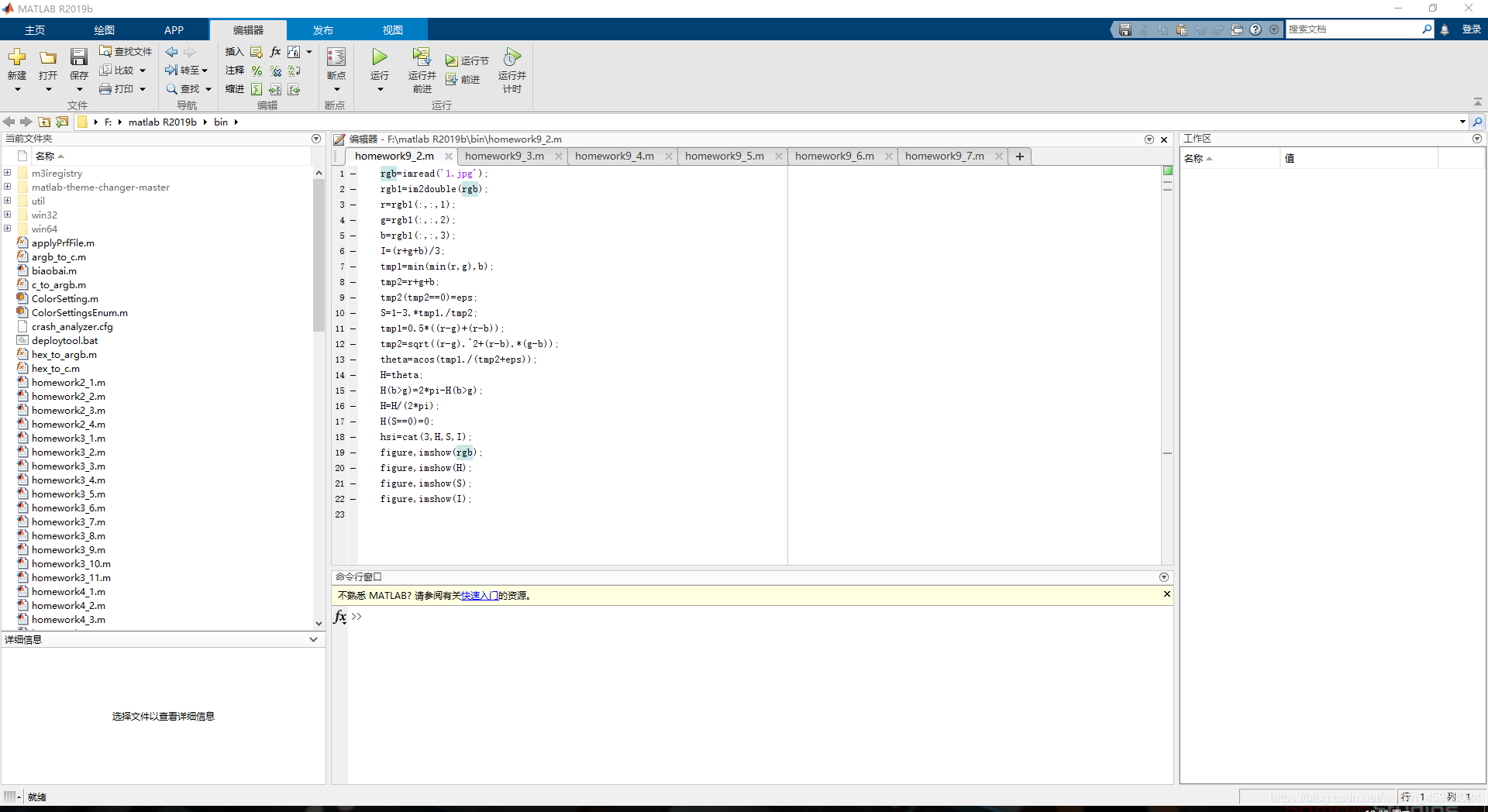Click the 比较 (Compare) tool
This screenshot has height=812, width=1488.
116,70
